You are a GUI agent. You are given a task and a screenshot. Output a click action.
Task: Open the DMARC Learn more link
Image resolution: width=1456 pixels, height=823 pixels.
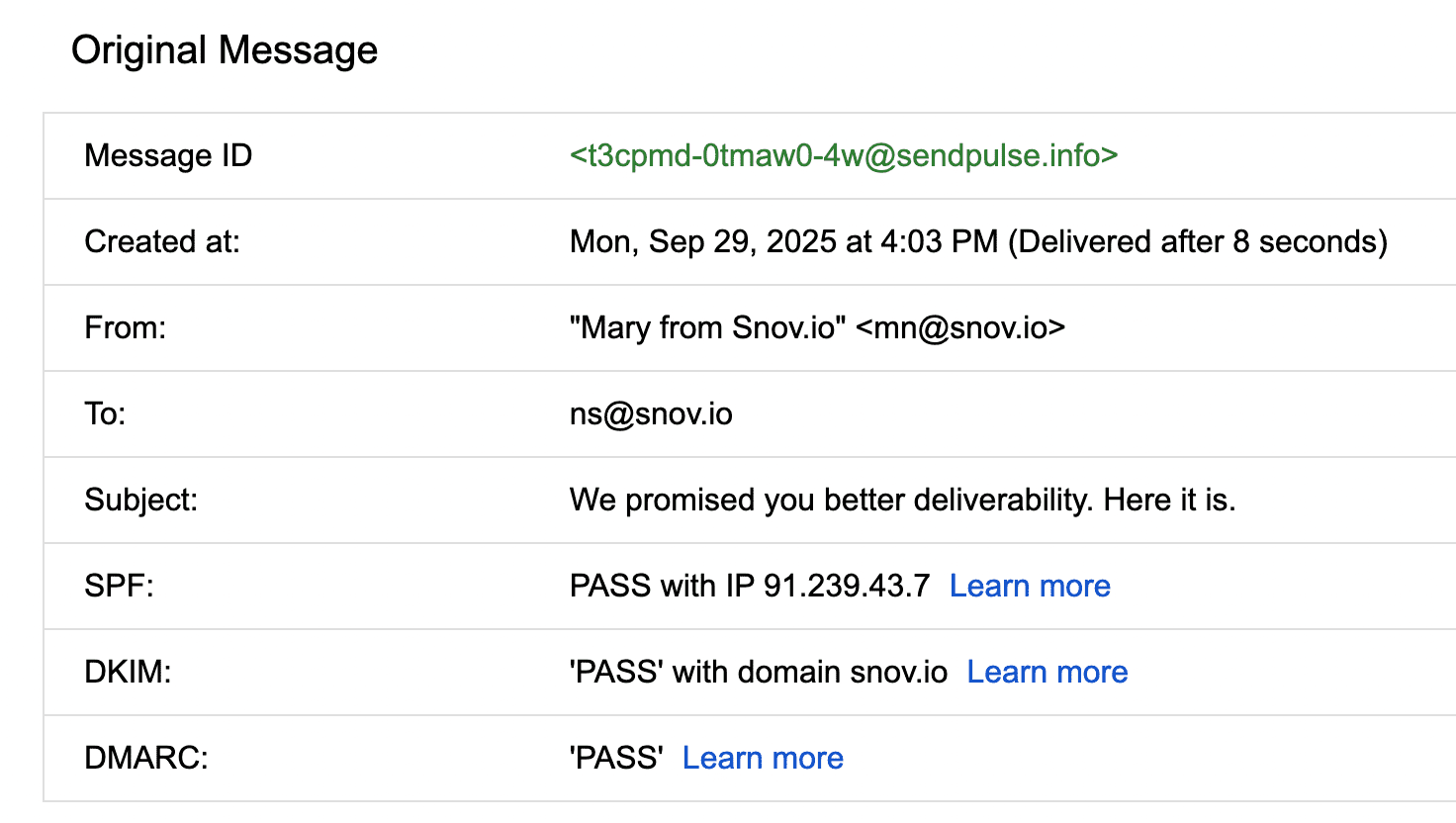click(763, 758)
